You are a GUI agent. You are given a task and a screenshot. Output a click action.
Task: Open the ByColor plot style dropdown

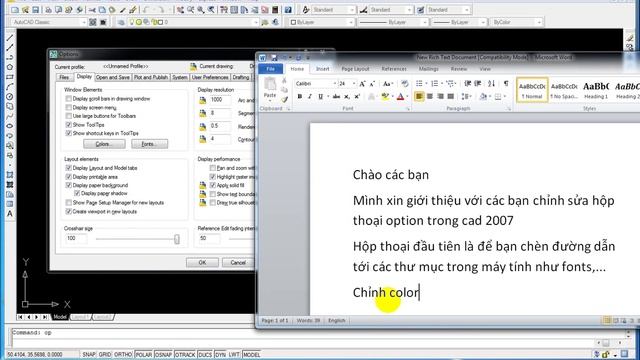pyautogui.click(x=539, y=22)
